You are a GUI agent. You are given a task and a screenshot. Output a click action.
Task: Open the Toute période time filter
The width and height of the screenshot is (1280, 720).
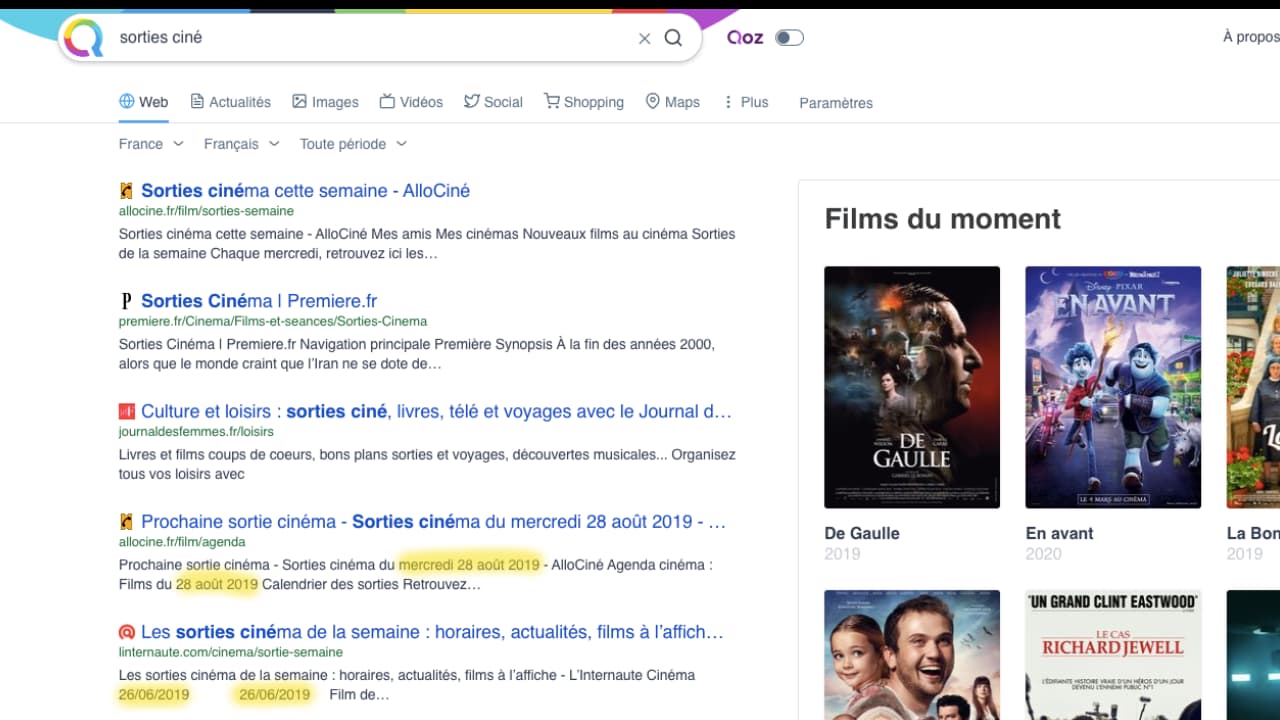pyautogui.click(x=353, y=144)
